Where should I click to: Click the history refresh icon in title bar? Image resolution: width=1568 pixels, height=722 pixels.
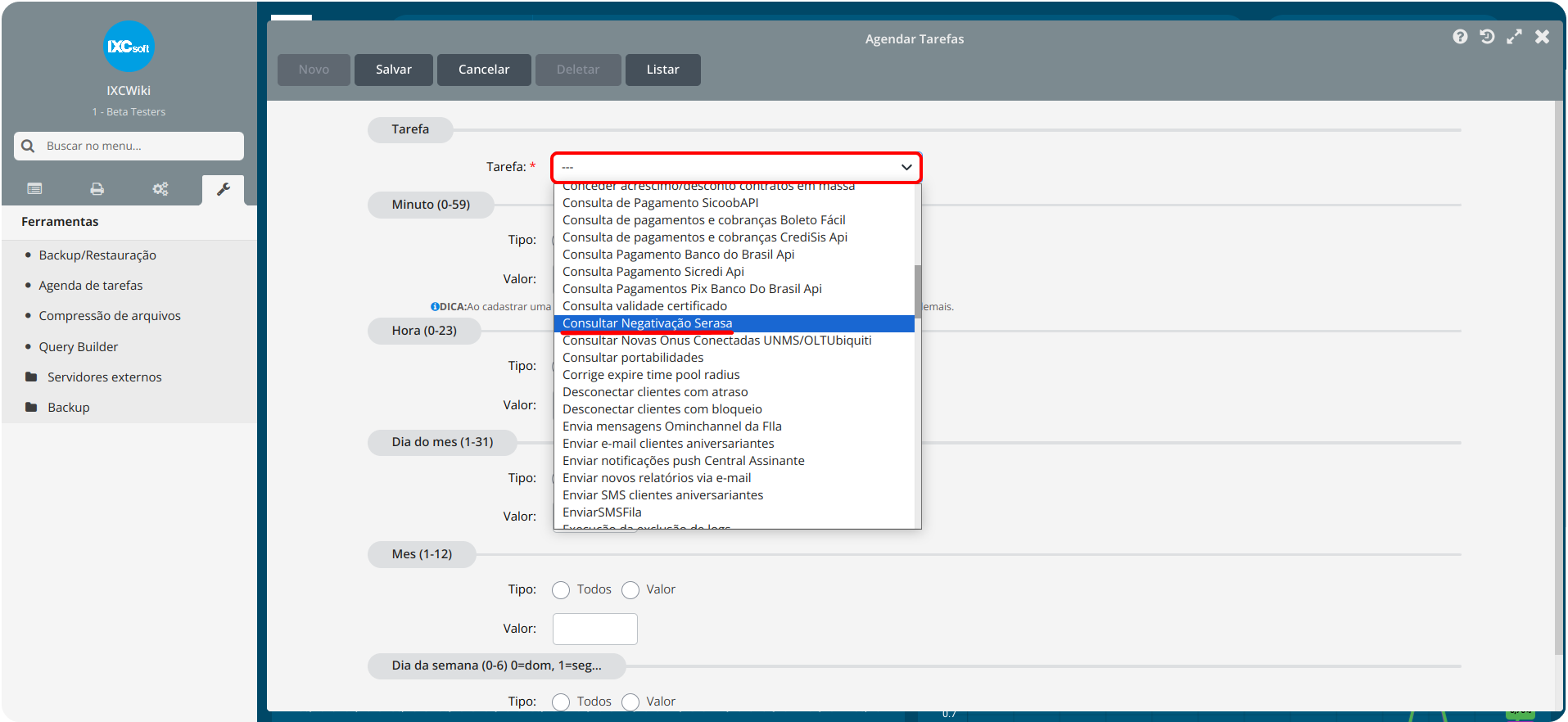tap(1487, 37)
